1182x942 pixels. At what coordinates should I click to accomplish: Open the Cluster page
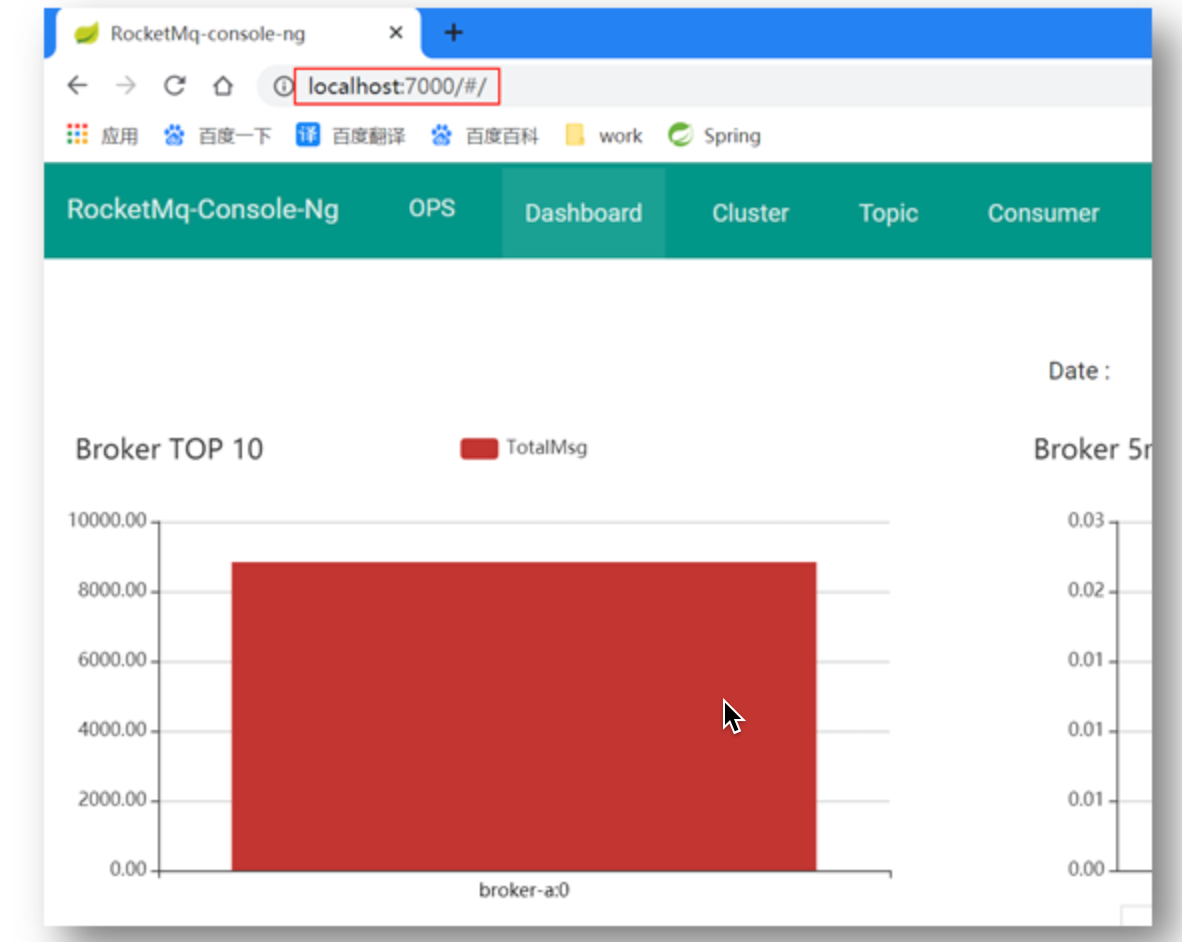[751, 213]
